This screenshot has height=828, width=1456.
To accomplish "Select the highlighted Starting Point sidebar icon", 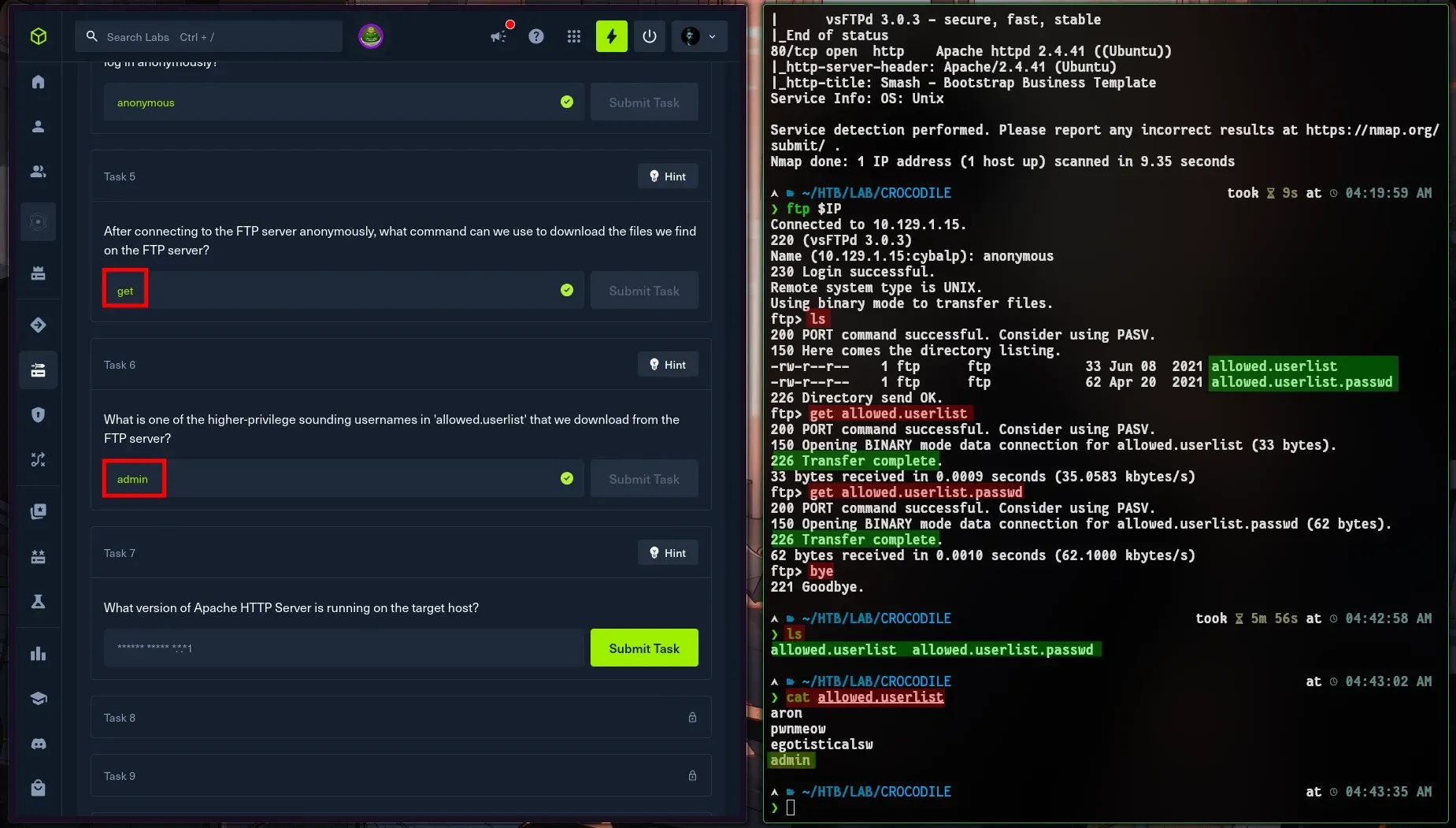I will [38, 370].
